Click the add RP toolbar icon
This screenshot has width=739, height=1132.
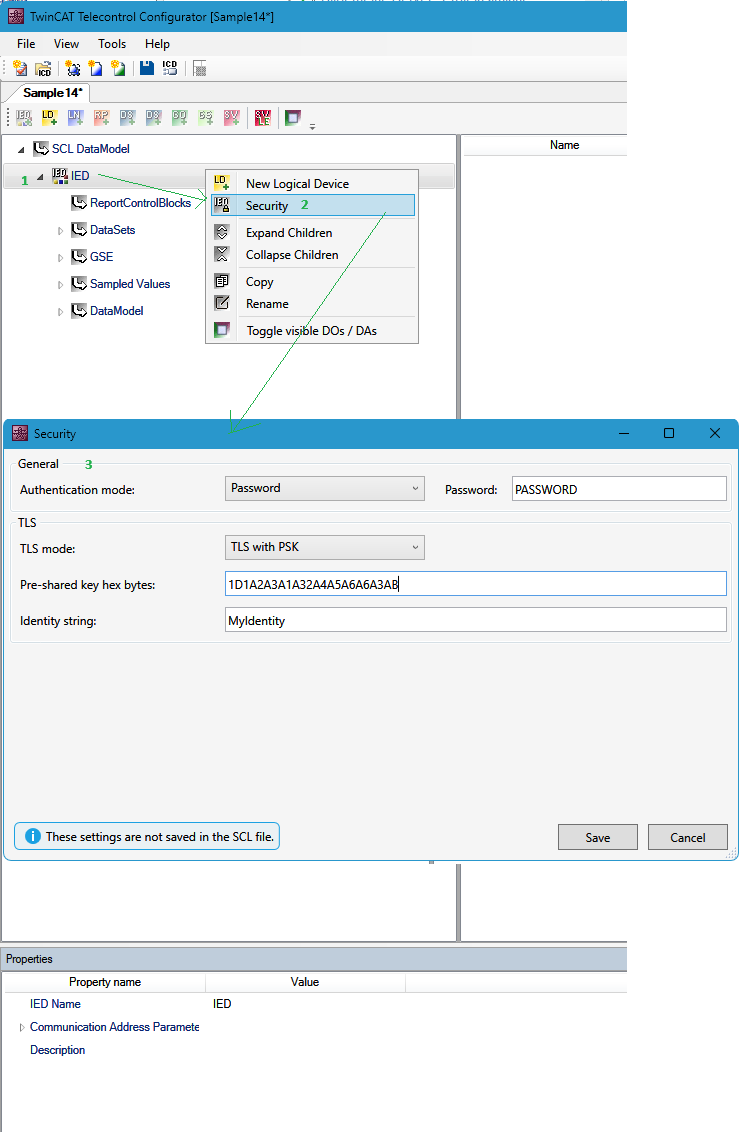[101, 117]
